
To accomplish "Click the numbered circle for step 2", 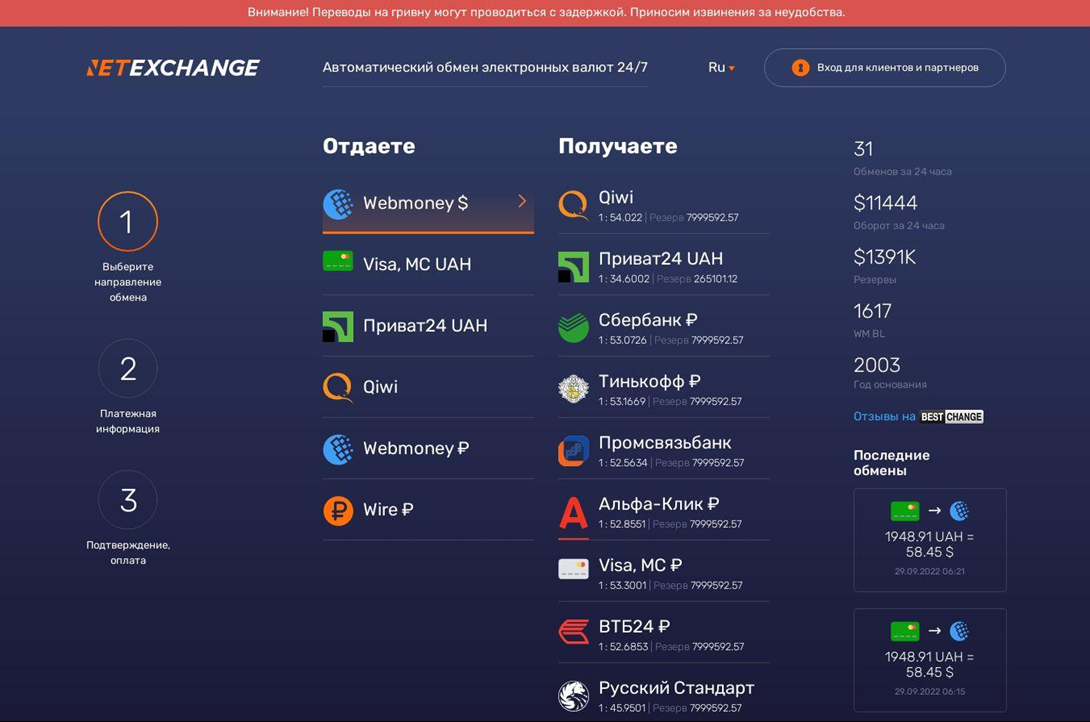I will pyautogui.click(x=127, y=368).
